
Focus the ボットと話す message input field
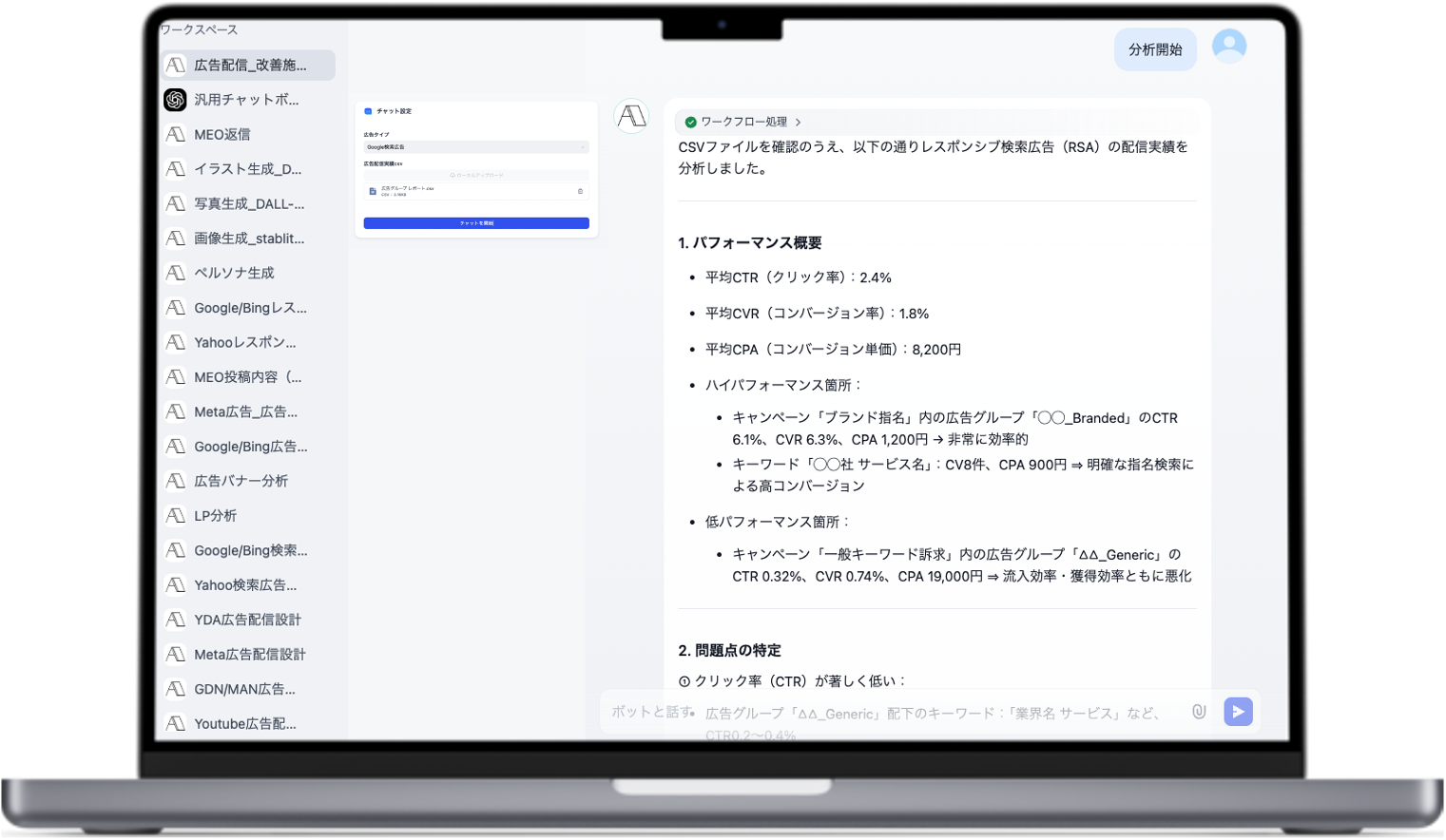pos(894,712)
